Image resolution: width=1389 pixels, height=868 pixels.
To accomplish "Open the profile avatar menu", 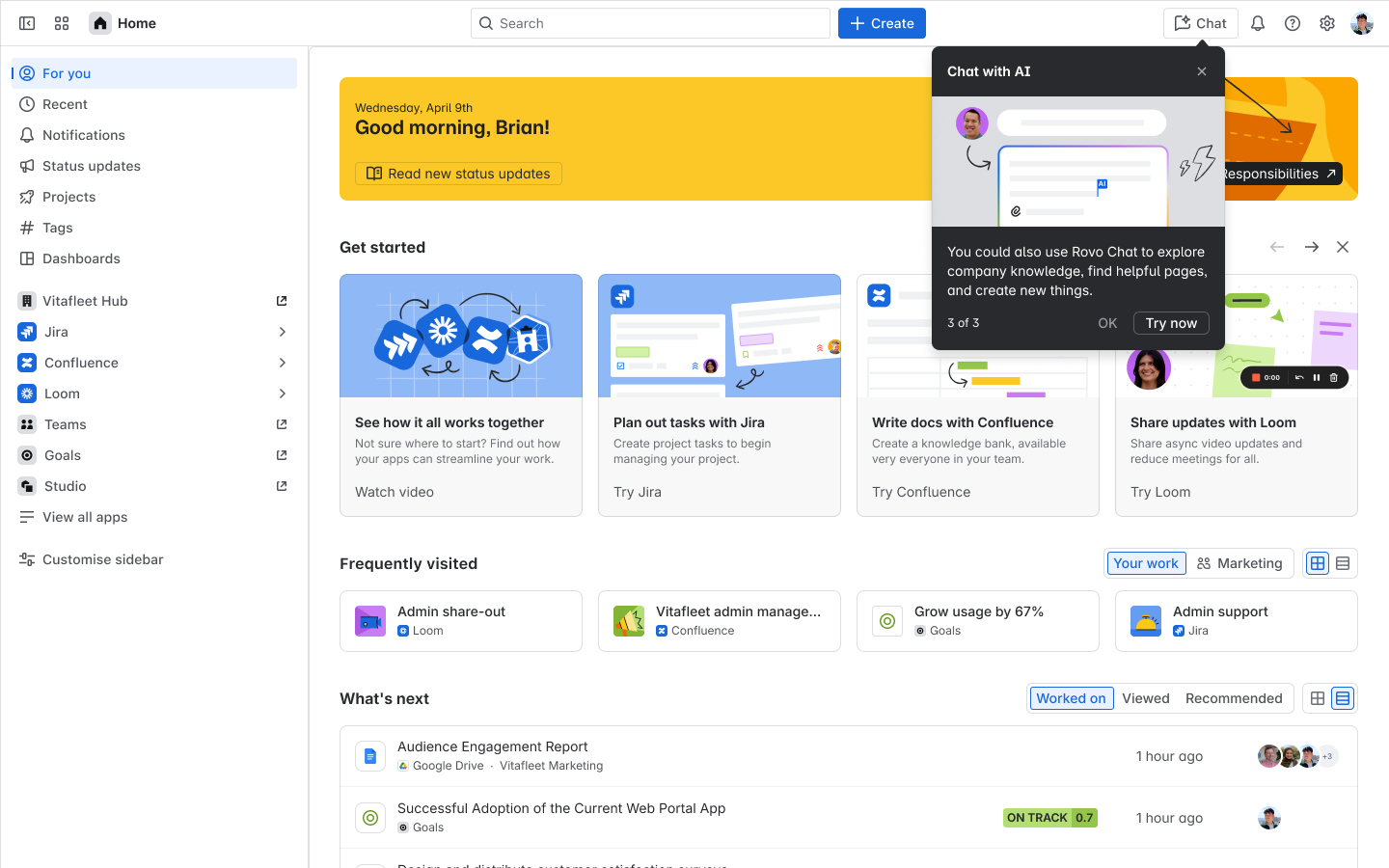I will coord(1362,23).
